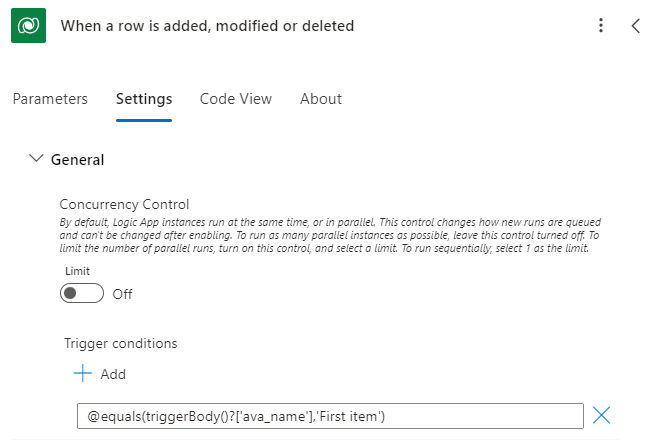
Task: Select the Settings tab
Action: (144, 99)
